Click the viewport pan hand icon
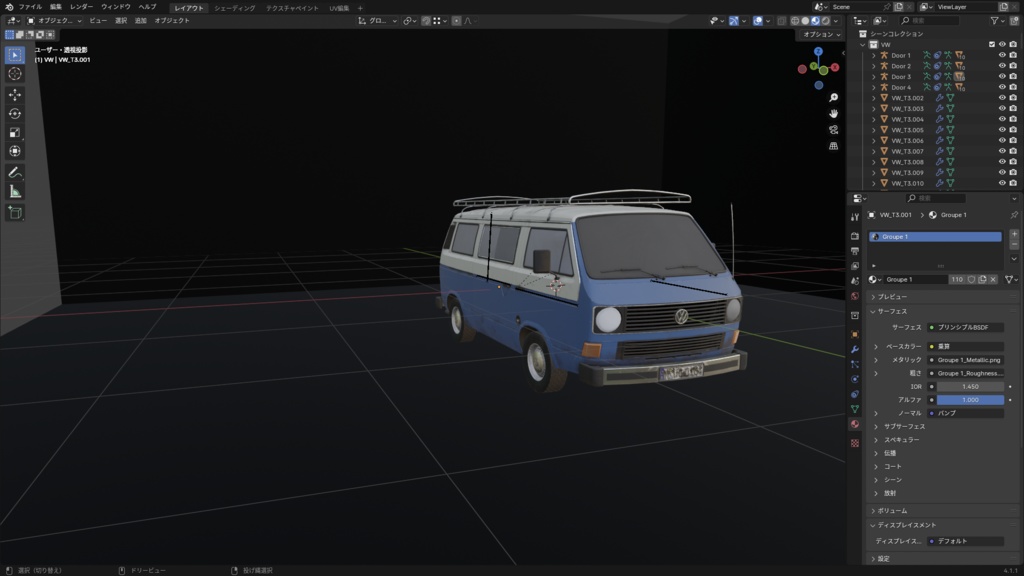1024x576 pixels. click(833, 114)
